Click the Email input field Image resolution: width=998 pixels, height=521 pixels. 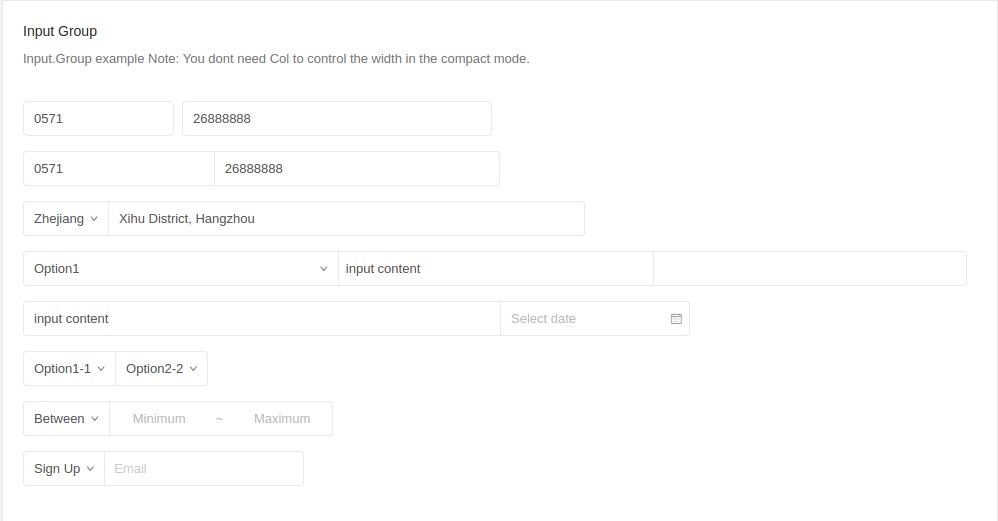coord(203,469)
